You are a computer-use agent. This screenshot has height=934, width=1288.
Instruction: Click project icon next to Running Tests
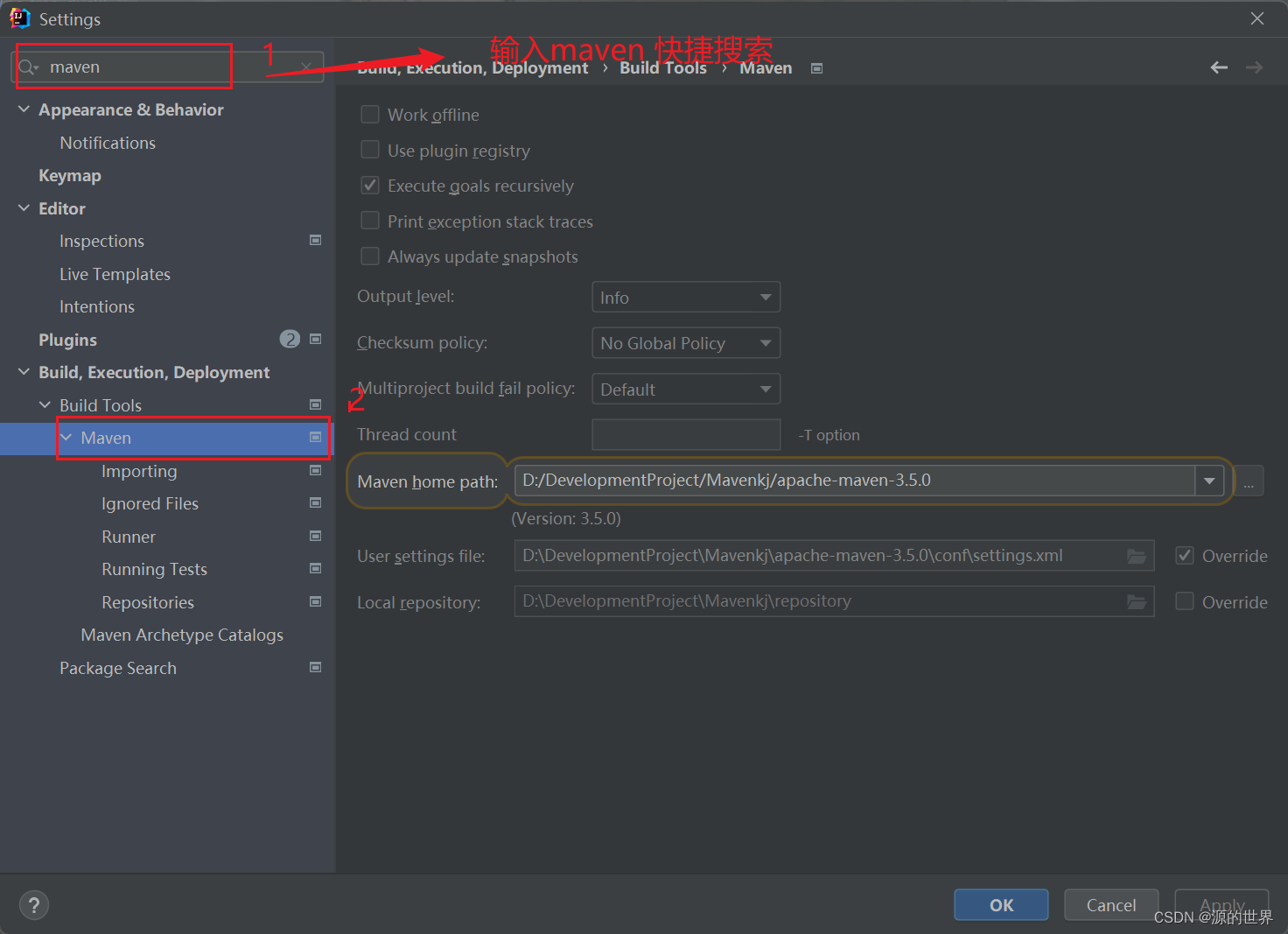pos(316,568)
